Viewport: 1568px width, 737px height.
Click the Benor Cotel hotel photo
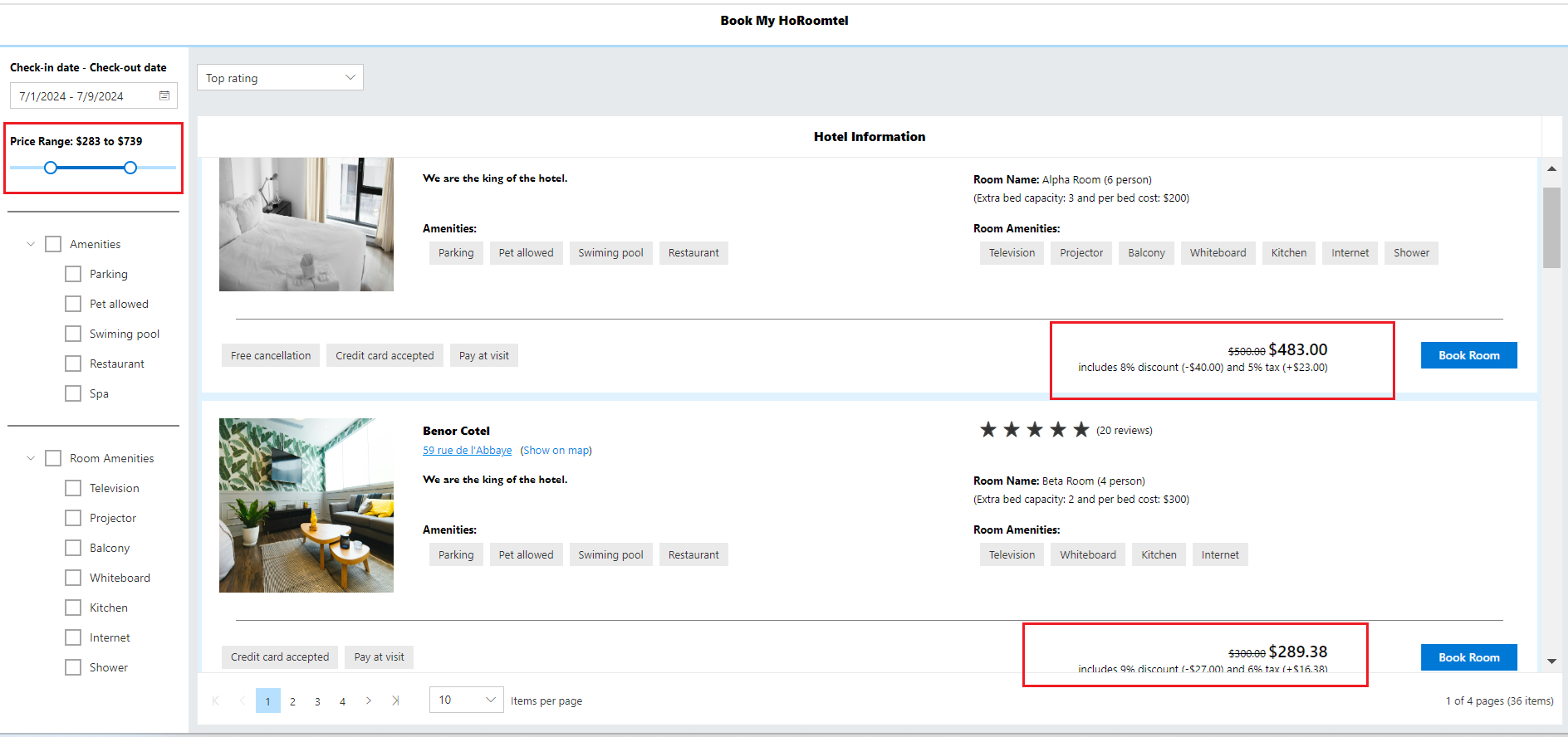click(x=306, y=505)
